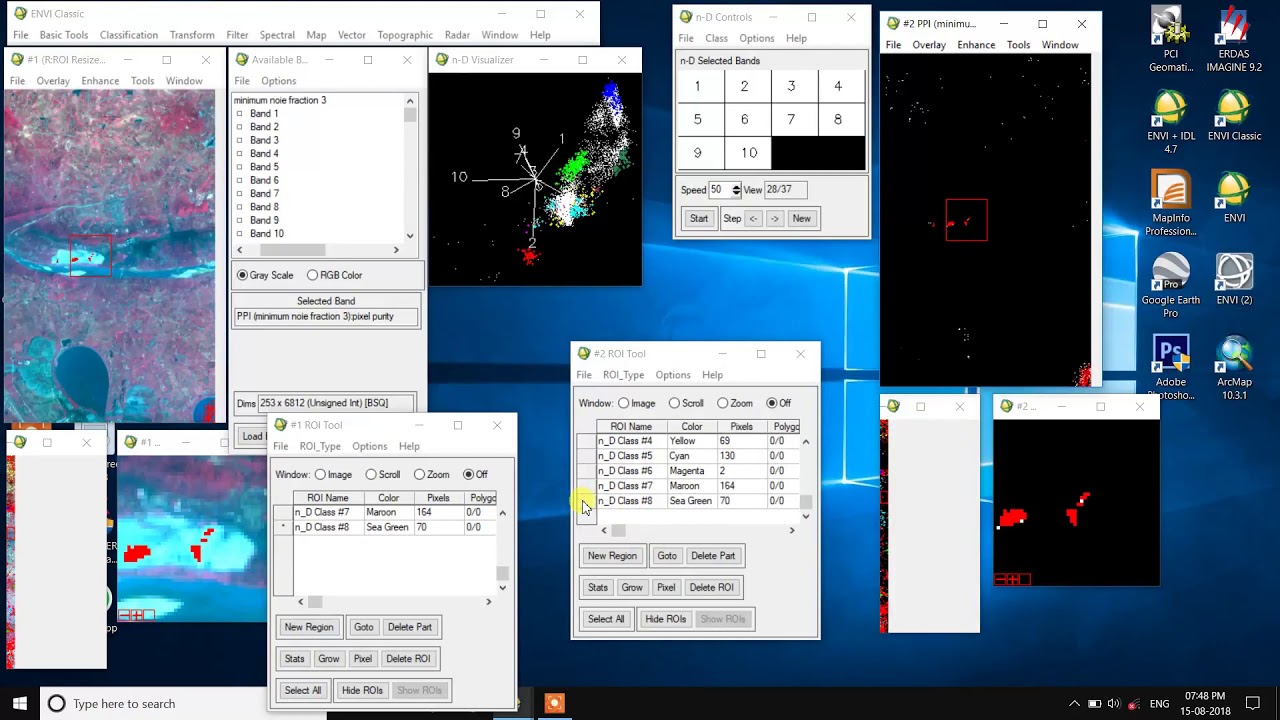This screenshot has height=720, width=1280.
Task: Set #1 ROI Tool window to Off
Action: tap(468, 474)
